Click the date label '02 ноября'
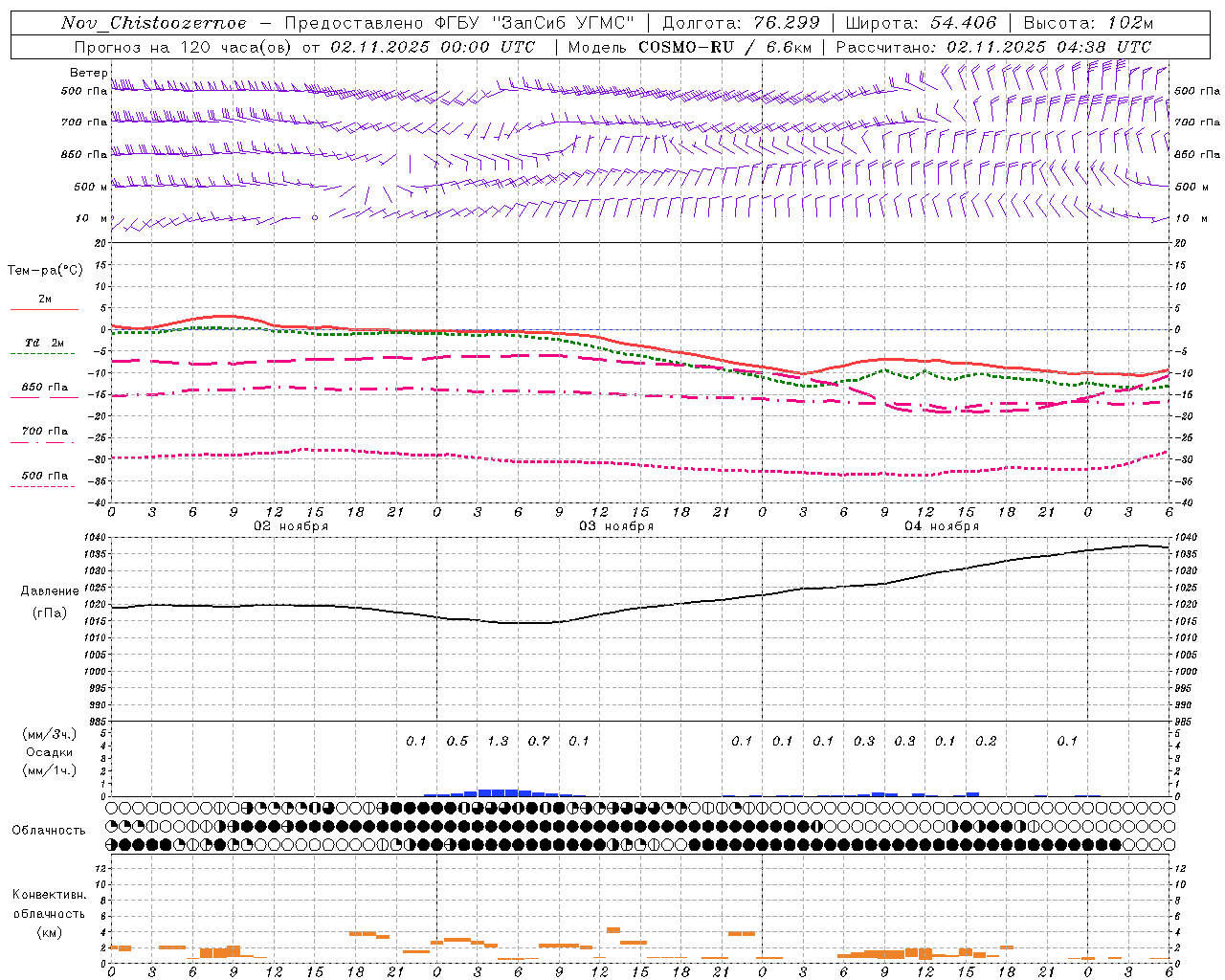The height and width of the screenshot is (980, 1225). [291, 526]
